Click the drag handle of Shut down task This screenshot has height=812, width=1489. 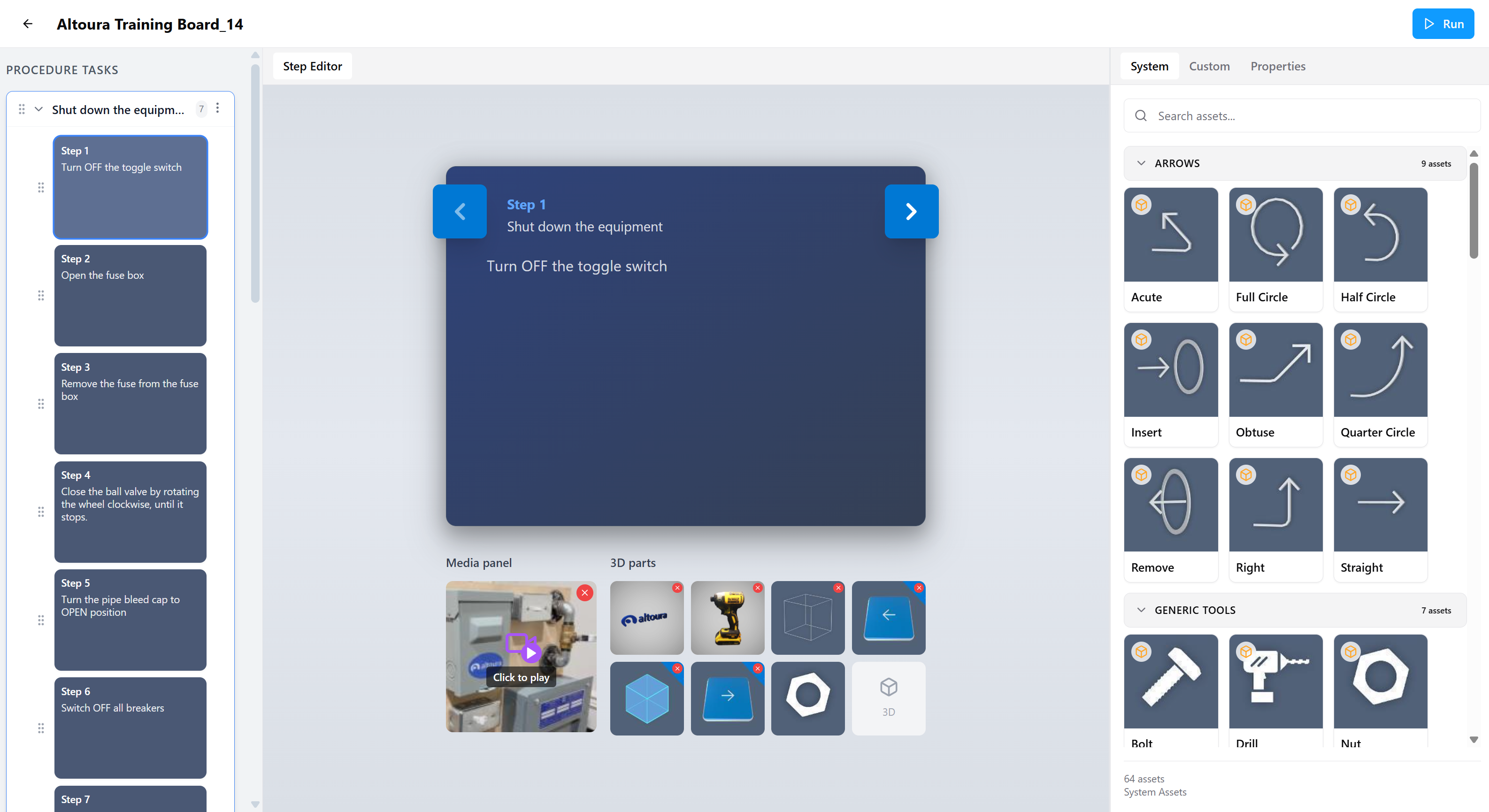(x=22, y=108)
